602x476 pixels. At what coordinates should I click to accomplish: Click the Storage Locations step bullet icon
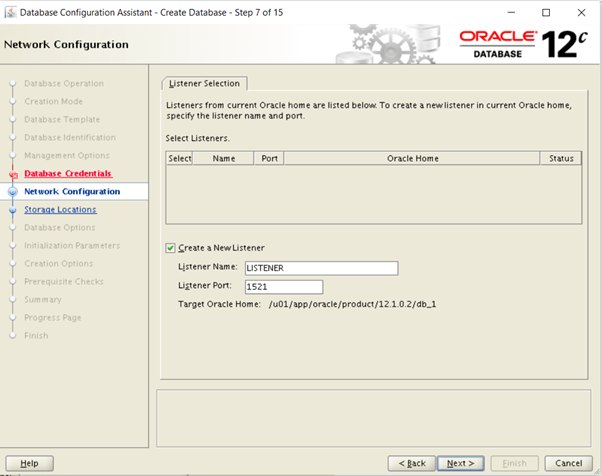coord(14,210)
